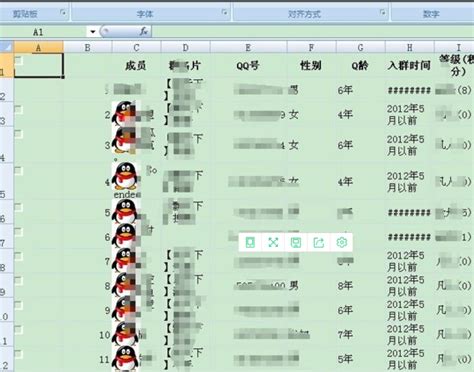Image resolution: width=474 pixels, height=372 pixels.
Task: Expand the 字体 group dialog launcher
Action: tap(224, 13)
